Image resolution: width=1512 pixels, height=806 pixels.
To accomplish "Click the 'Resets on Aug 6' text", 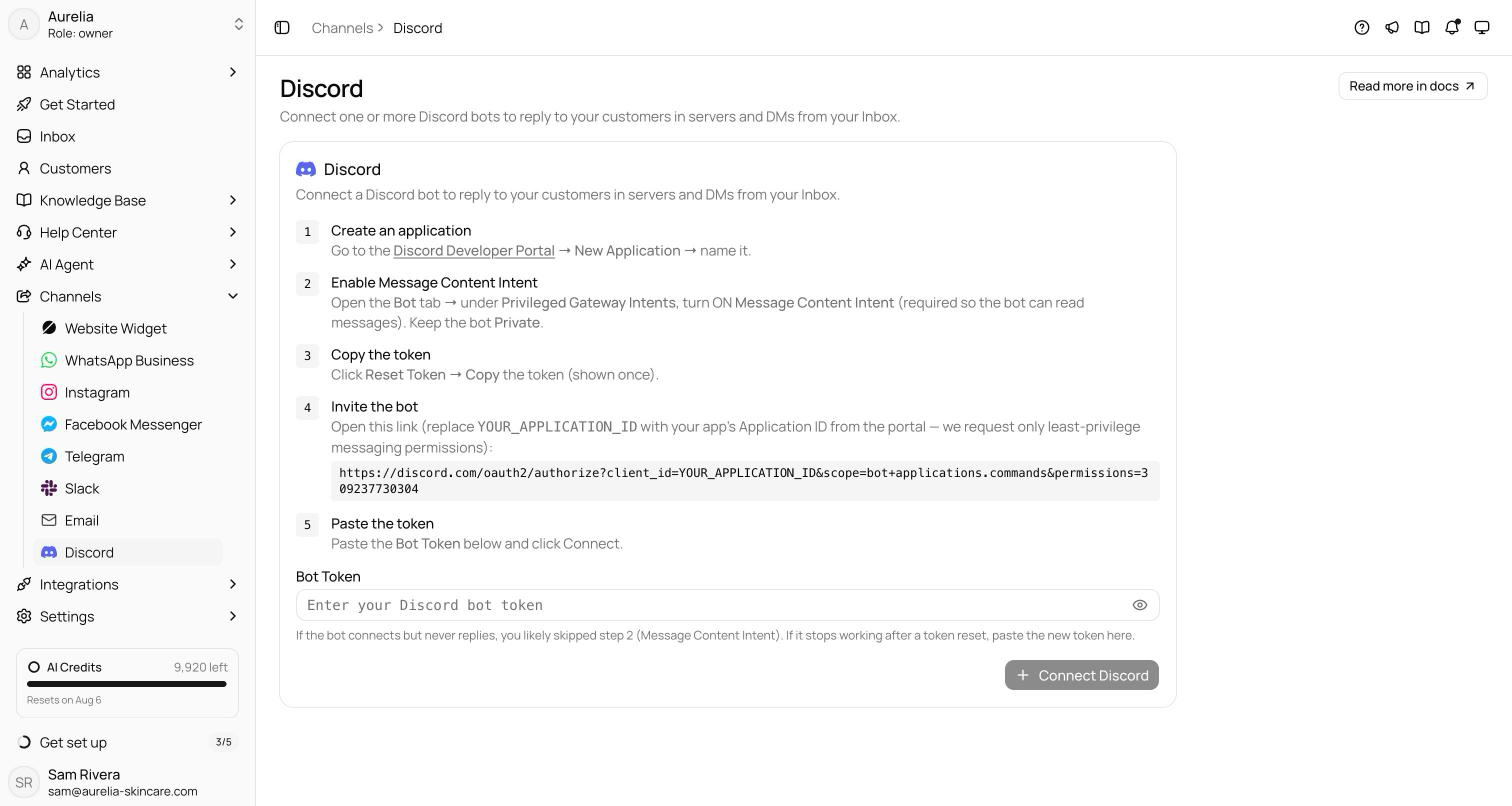I will point(64,700).
